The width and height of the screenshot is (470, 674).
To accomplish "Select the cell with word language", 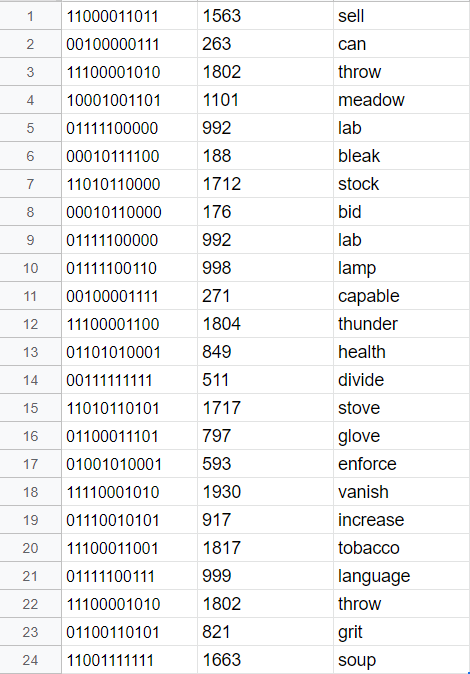I will point(401,576).
